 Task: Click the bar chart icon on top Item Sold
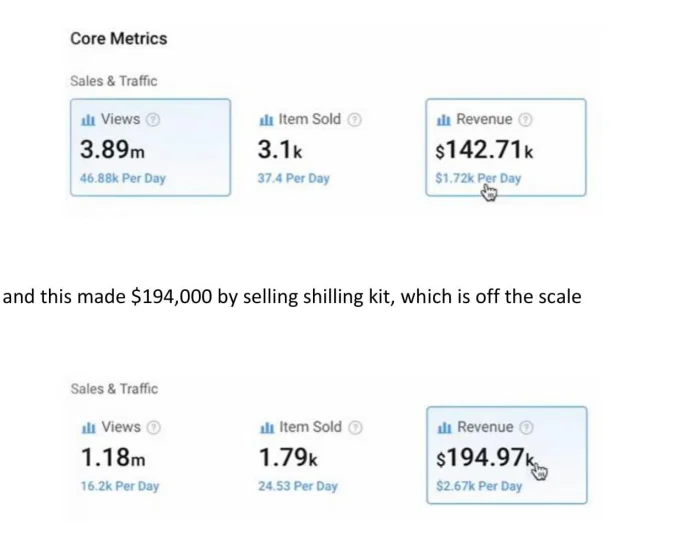pyautogui.click(x=266, y=120)
